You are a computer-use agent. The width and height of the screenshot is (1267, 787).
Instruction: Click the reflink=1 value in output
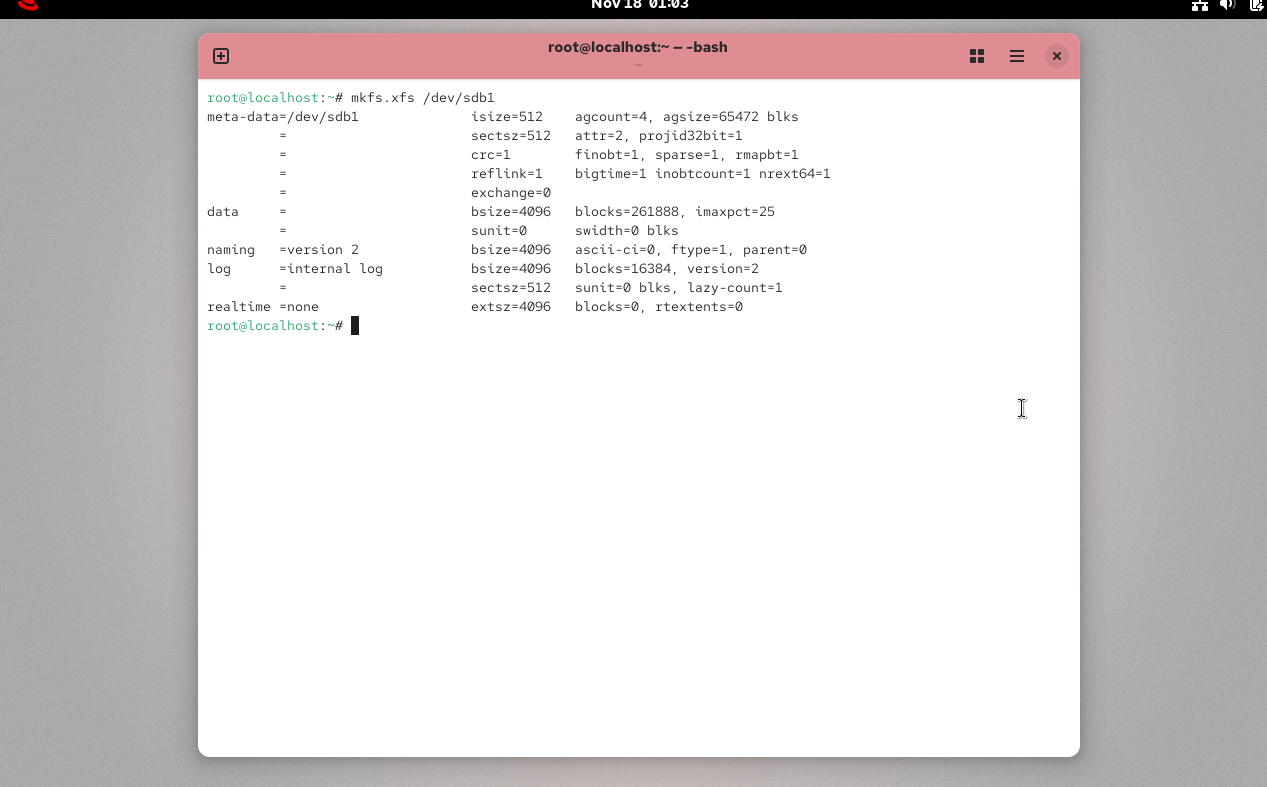coord(506,174)
